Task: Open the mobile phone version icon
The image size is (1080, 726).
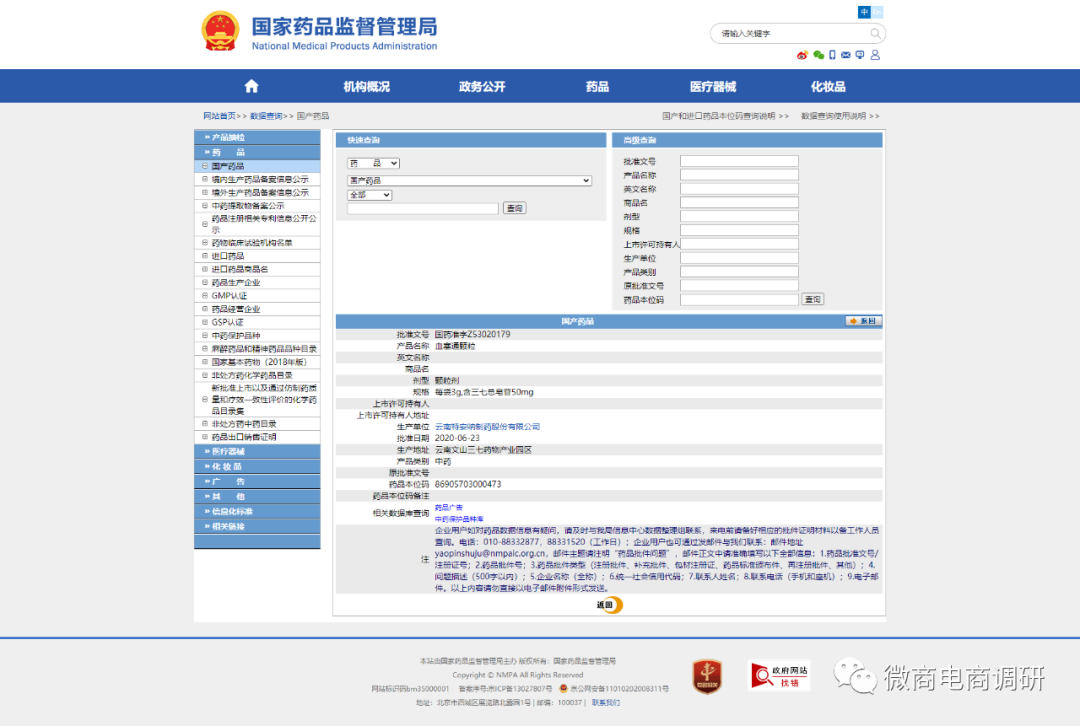Action: tap(832, 55)
